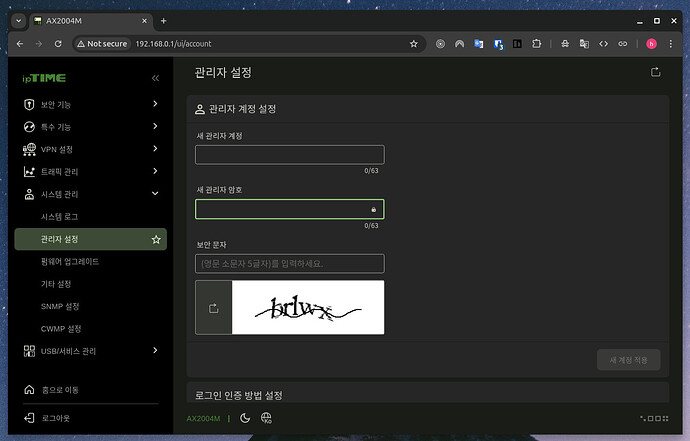The image size is (690, 441).
Task: Expand 보안 기능 menu chevron
Action: [155, 103]
